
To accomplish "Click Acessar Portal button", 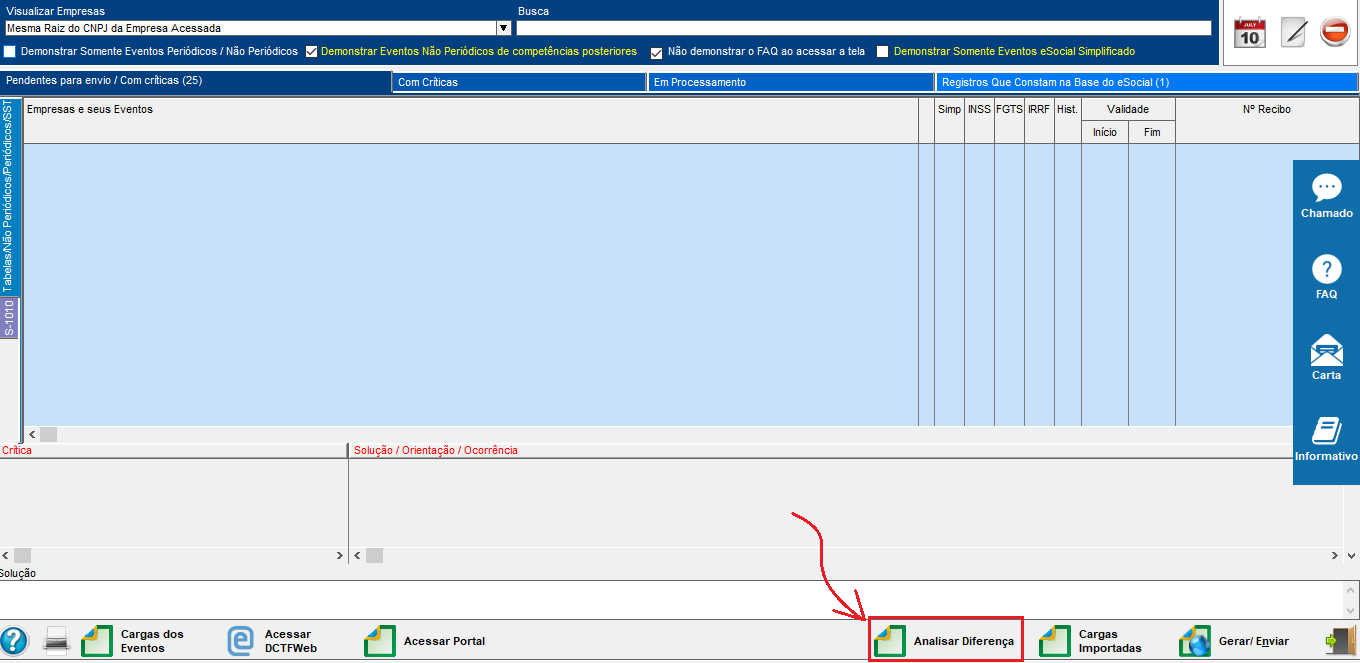I will [426, 641].
